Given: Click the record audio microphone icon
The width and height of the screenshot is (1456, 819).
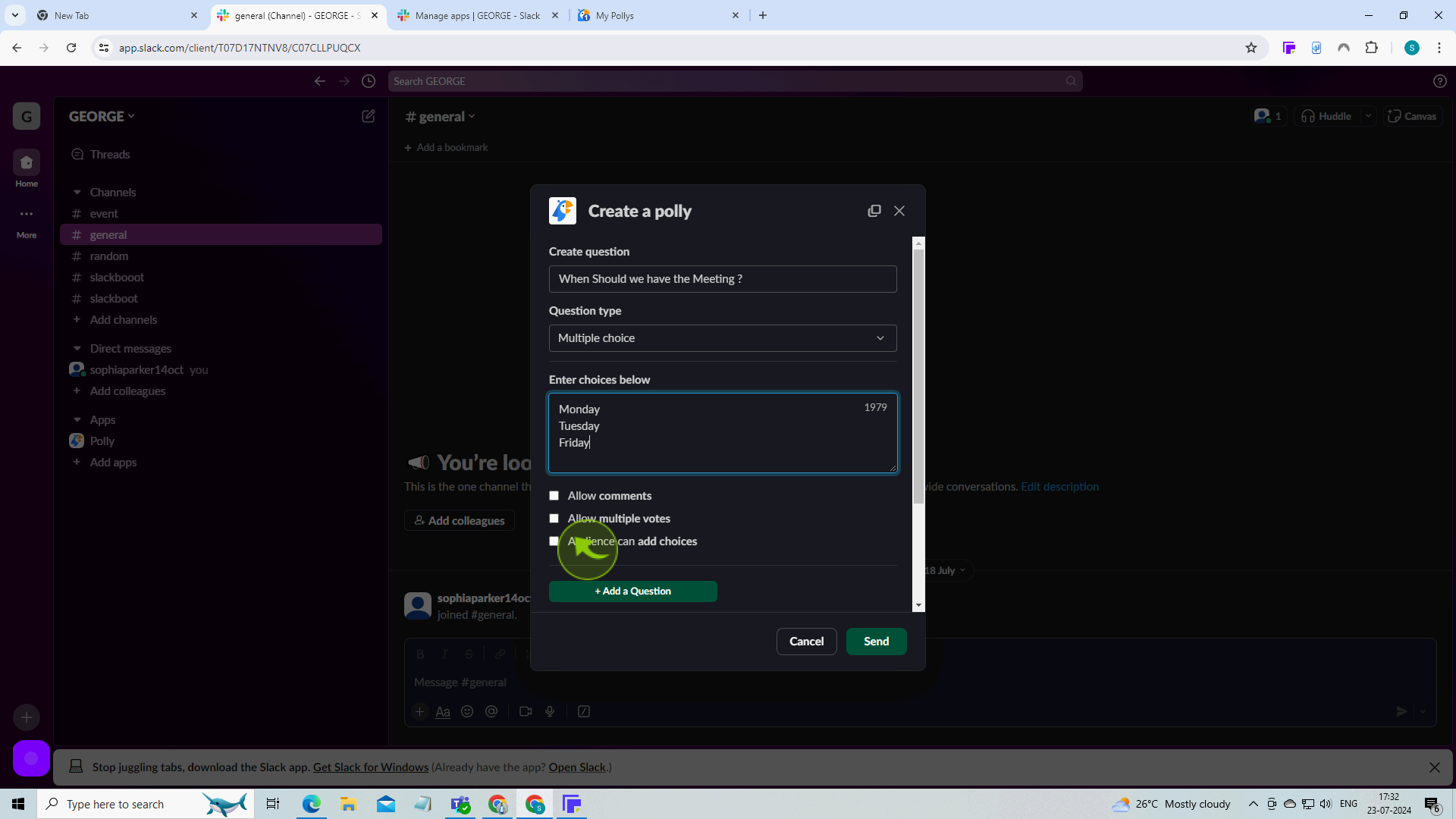Looking at the screenshot, I should pos(550,711).
